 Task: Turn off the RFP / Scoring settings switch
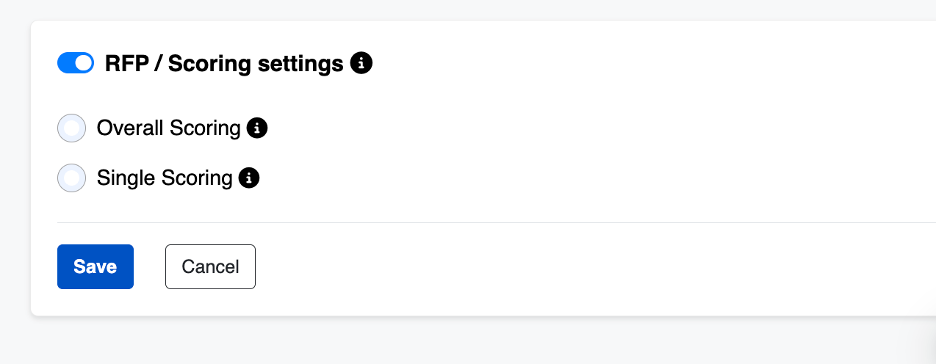76,63
